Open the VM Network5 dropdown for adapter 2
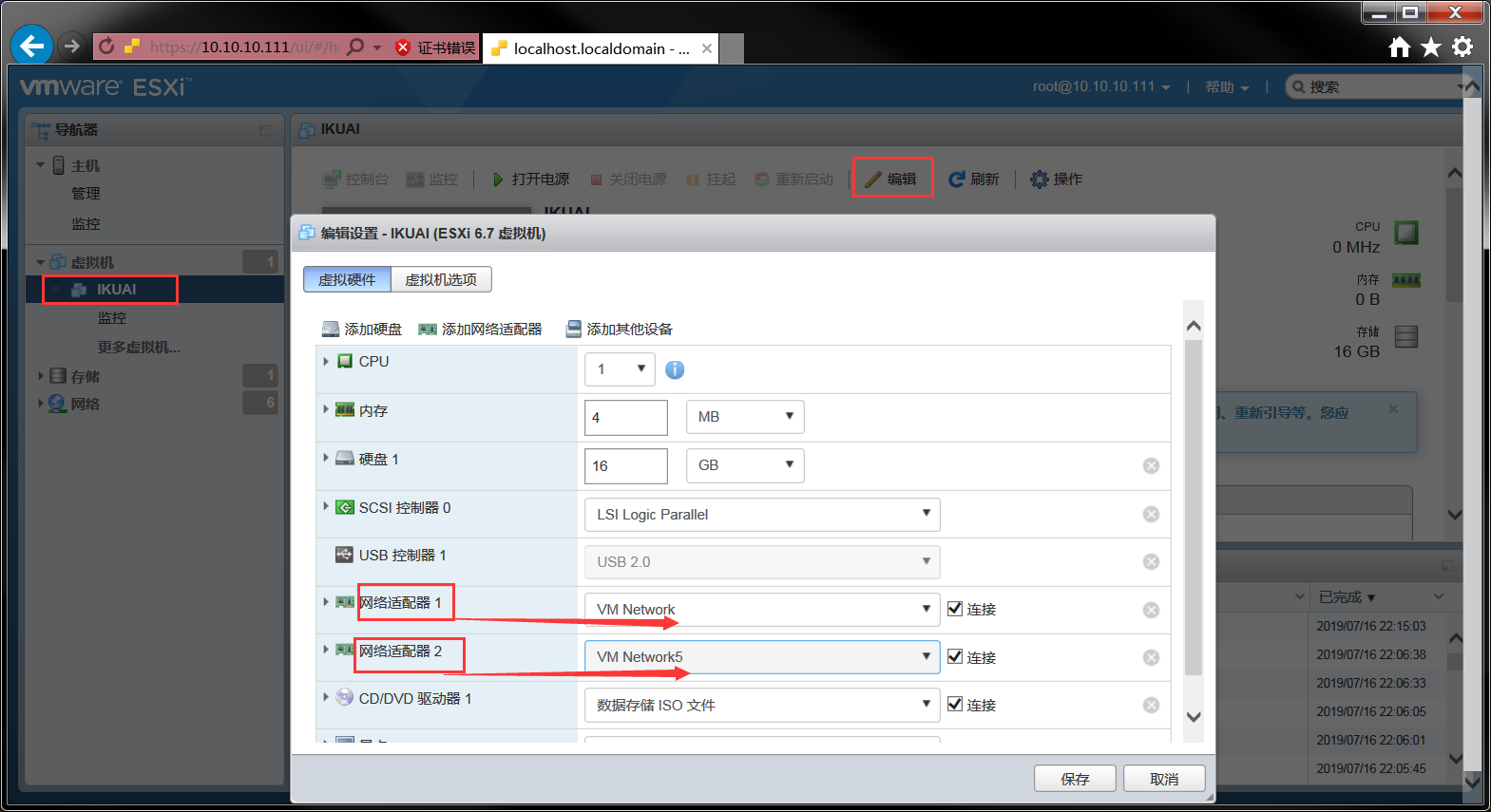This screenshot has height=812, width=1491. pyautogui.click(x=762, y=656)
